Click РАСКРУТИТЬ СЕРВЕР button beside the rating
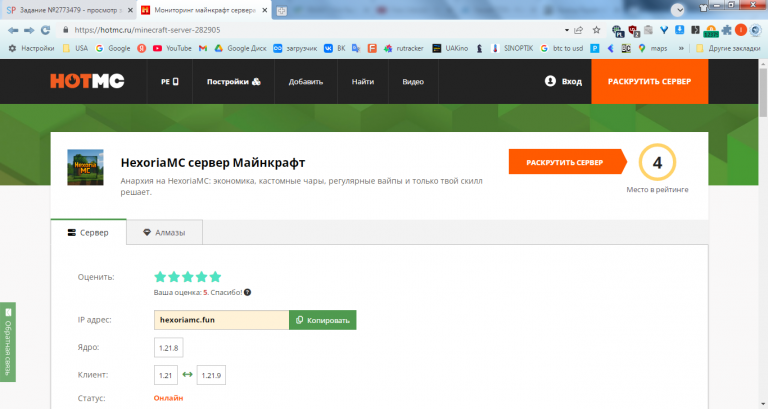Image resolution: width=768 pixels, height=409 pixels. pyautogui.click(x=568, y=162)
